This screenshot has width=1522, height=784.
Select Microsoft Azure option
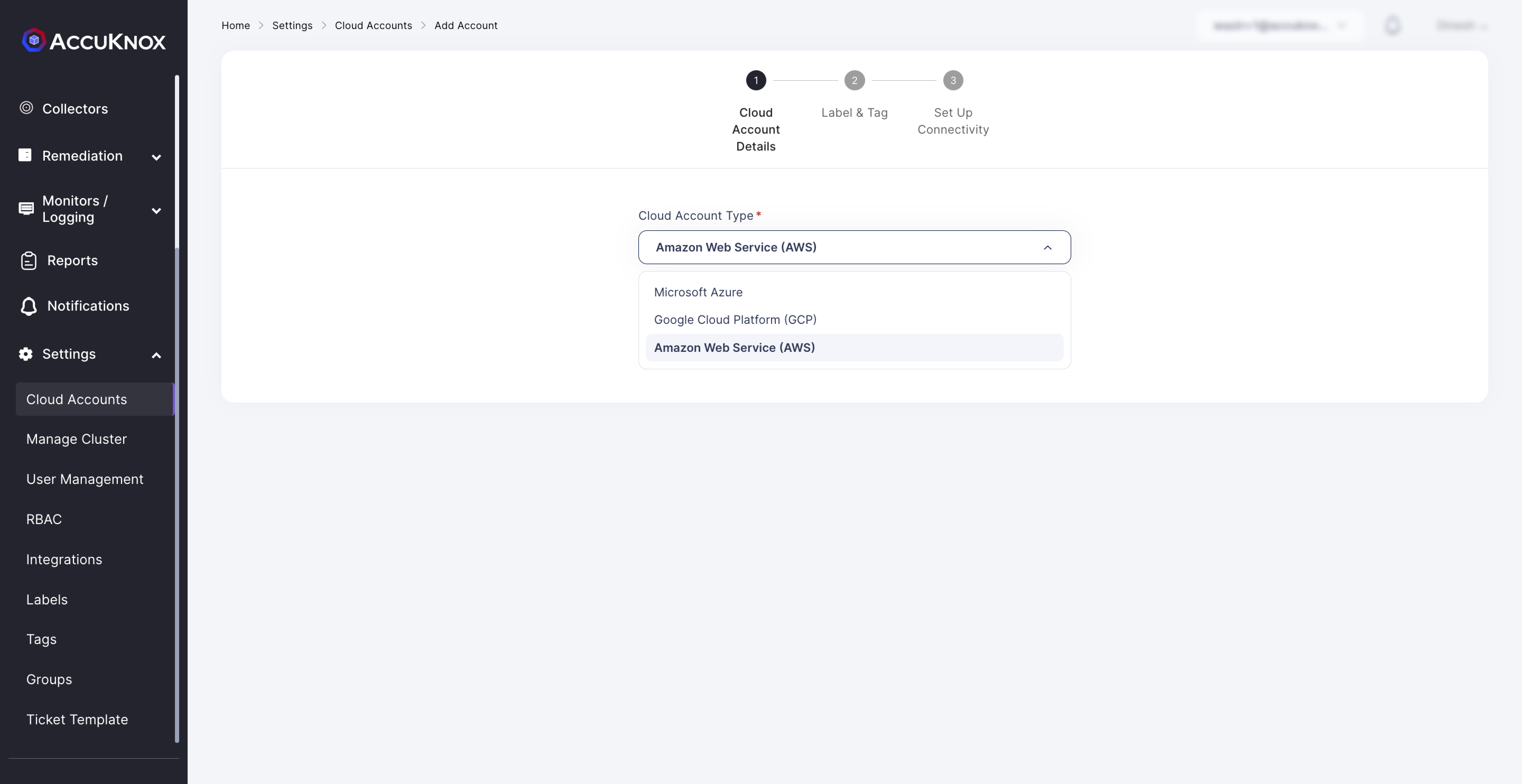854,292
